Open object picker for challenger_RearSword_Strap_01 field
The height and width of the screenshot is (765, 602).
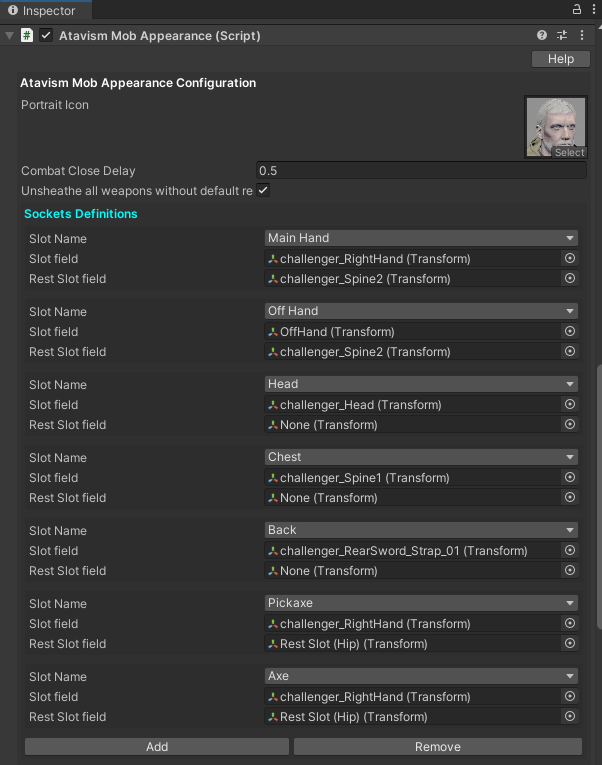coord(570,551)
